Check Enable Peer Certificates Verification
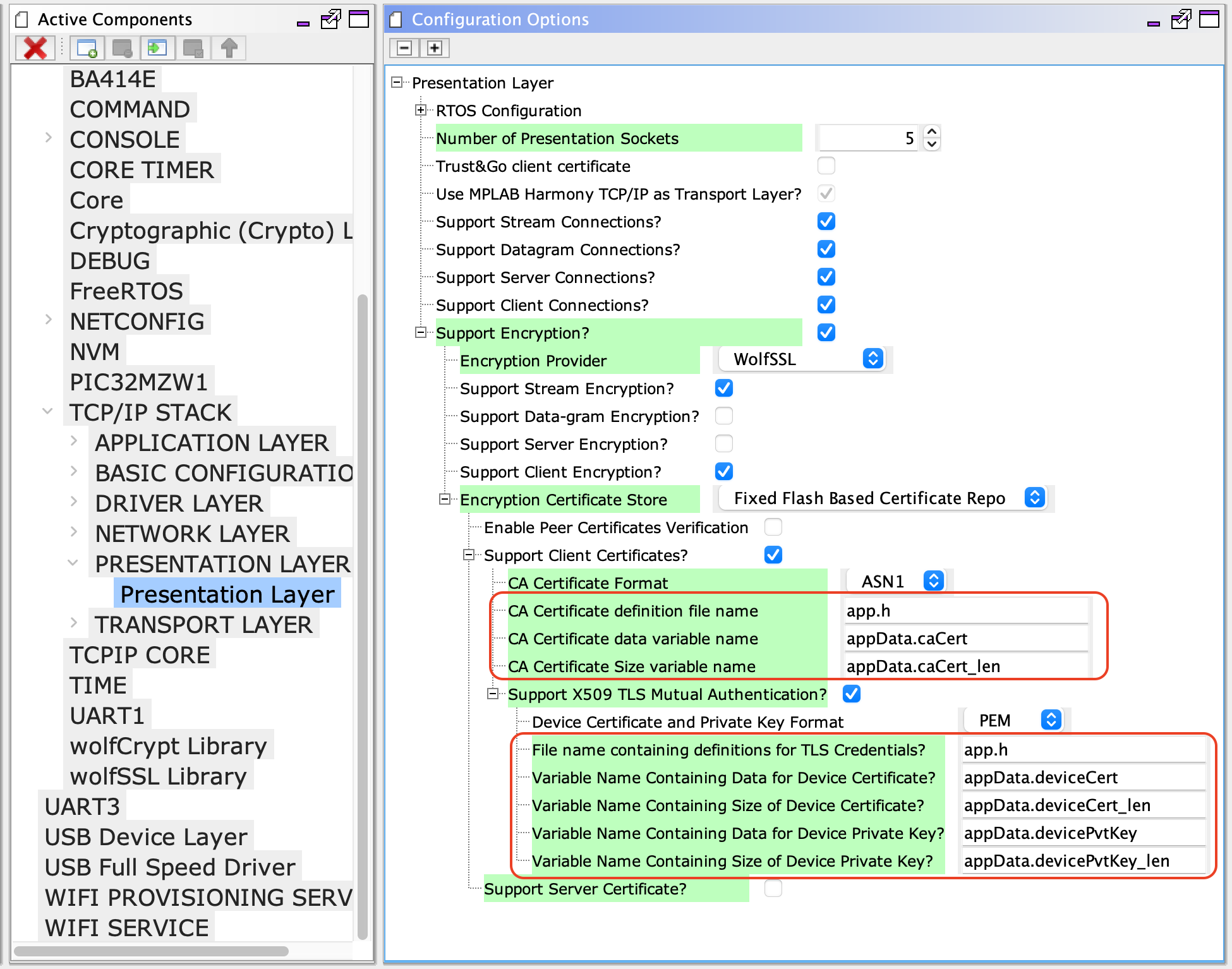1232x969 pixels. pos(773,527)
